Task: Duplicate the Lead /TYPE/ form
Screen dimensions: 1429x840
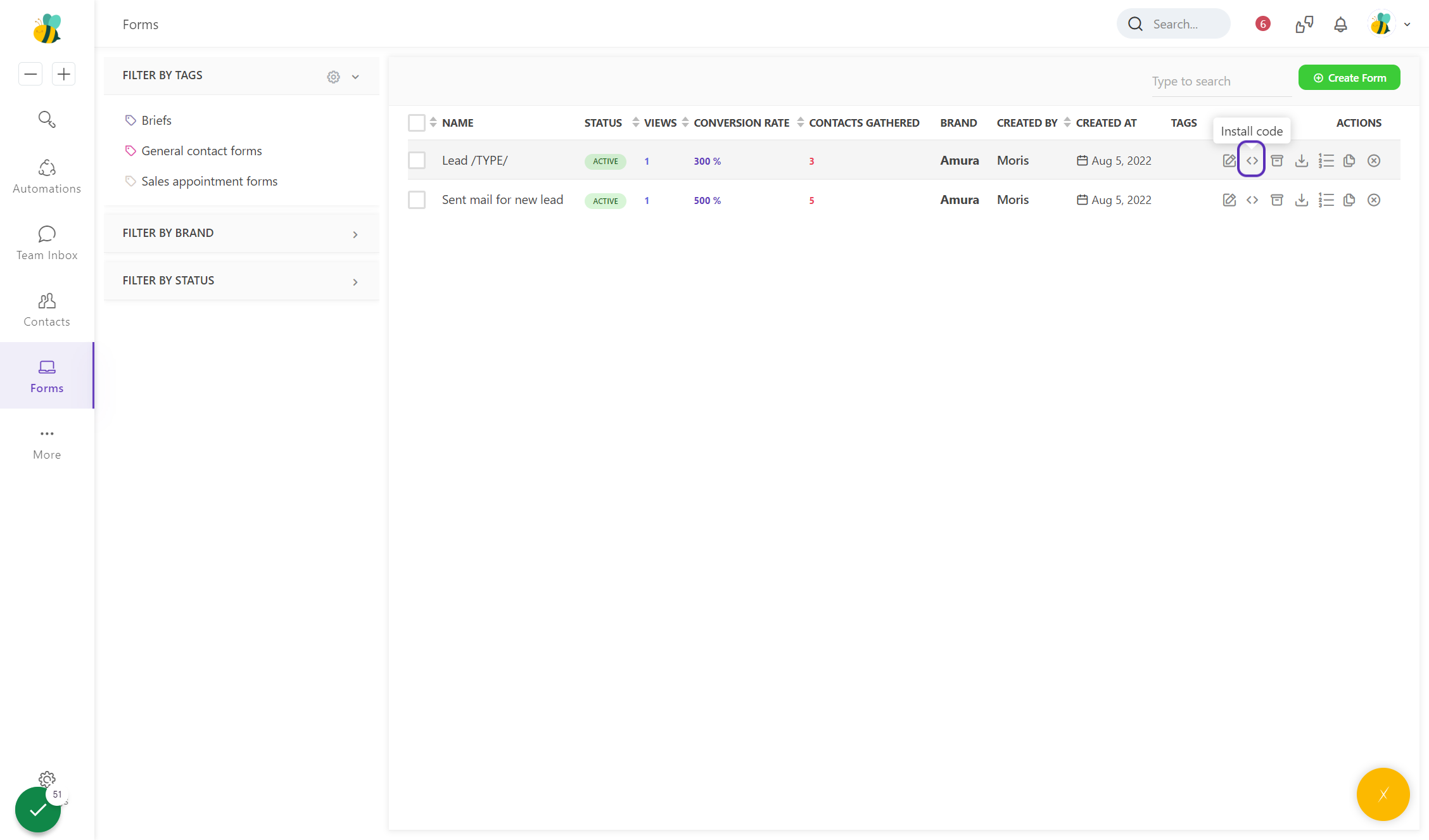Action: 1349,161
